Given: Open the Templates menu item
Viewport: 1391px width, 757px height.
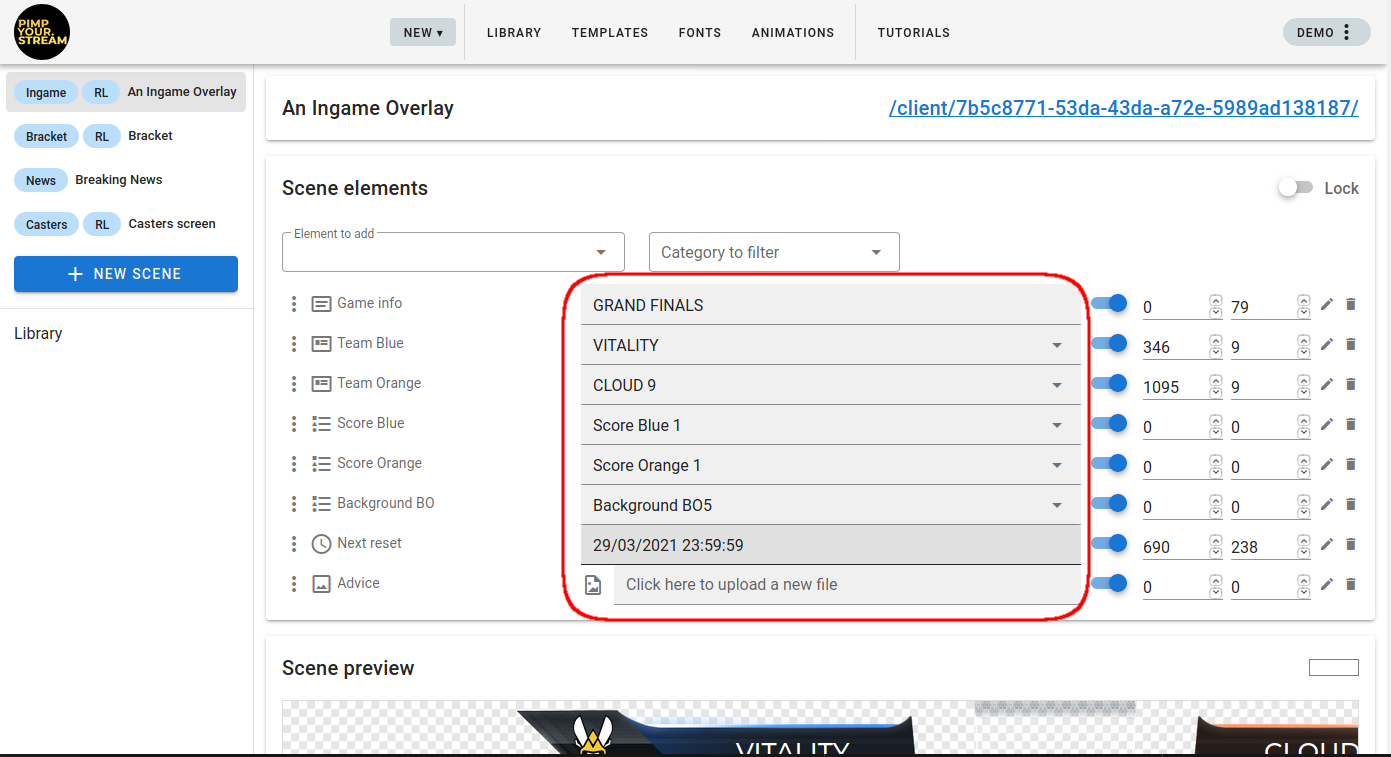Looking at the screenshot, I should pos(610,33).
